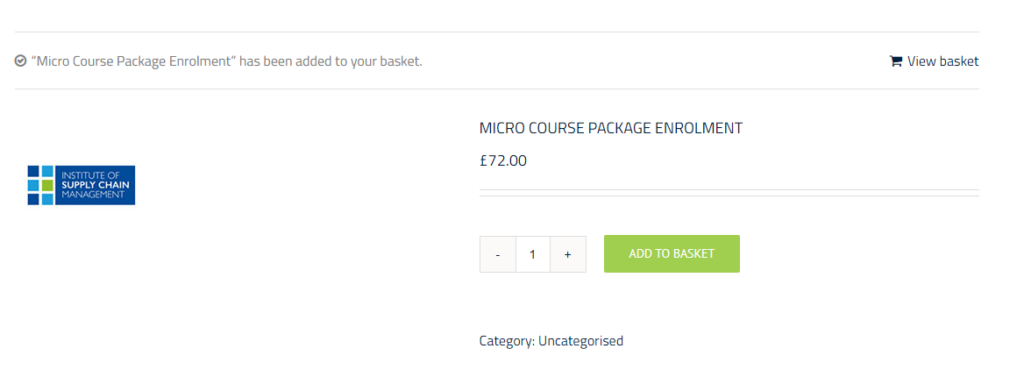Viewport: 1024px width, 384px height.
Task: Increase quantity with the plus button
Action: pyautogui.click(x=568, y=254)
